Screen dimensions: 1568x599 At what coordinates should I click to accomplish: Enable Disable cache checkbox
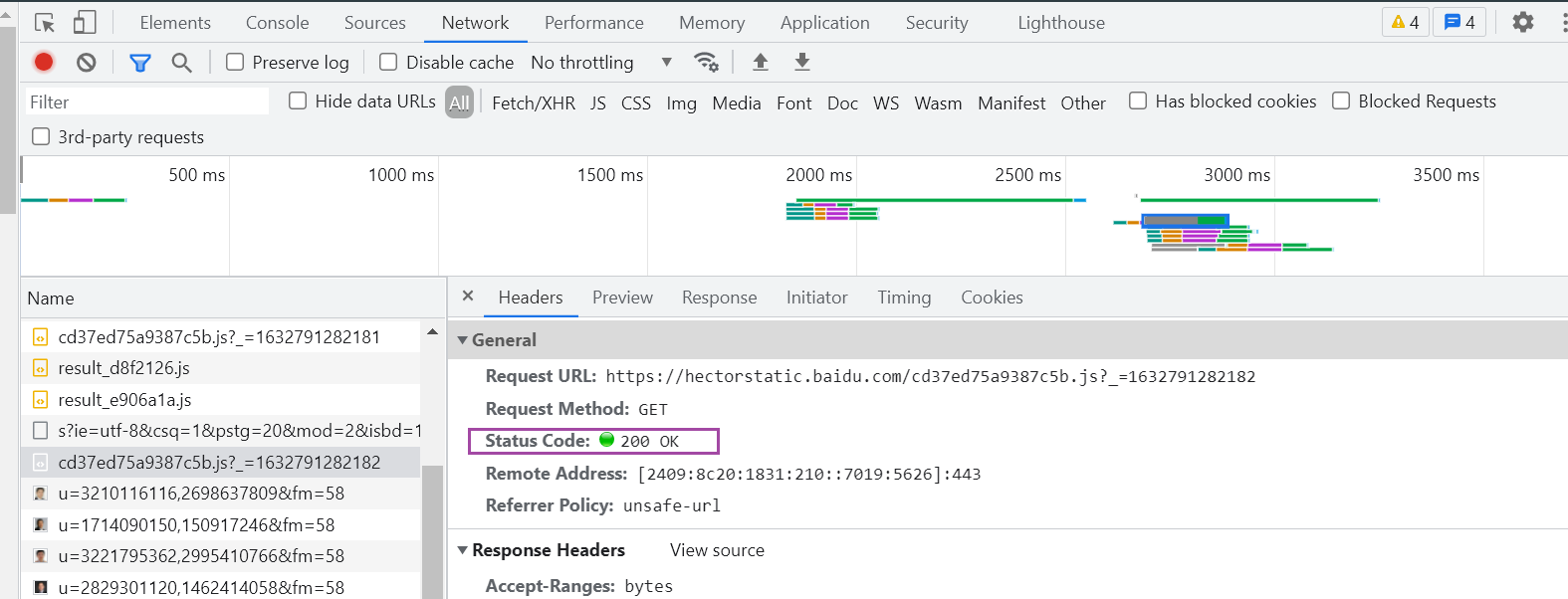[x=388, y=62]
